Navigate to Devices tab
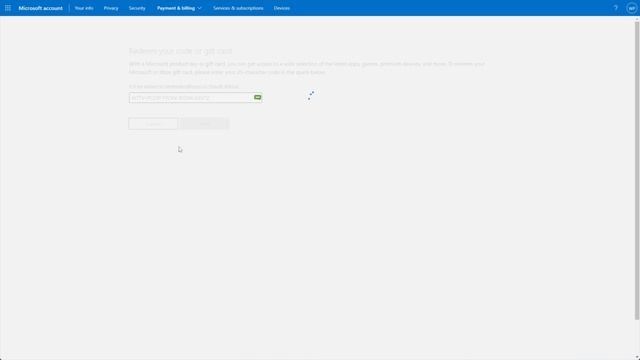Image resolution: width=640 pixels, height=360 pixels. point(282,8)
